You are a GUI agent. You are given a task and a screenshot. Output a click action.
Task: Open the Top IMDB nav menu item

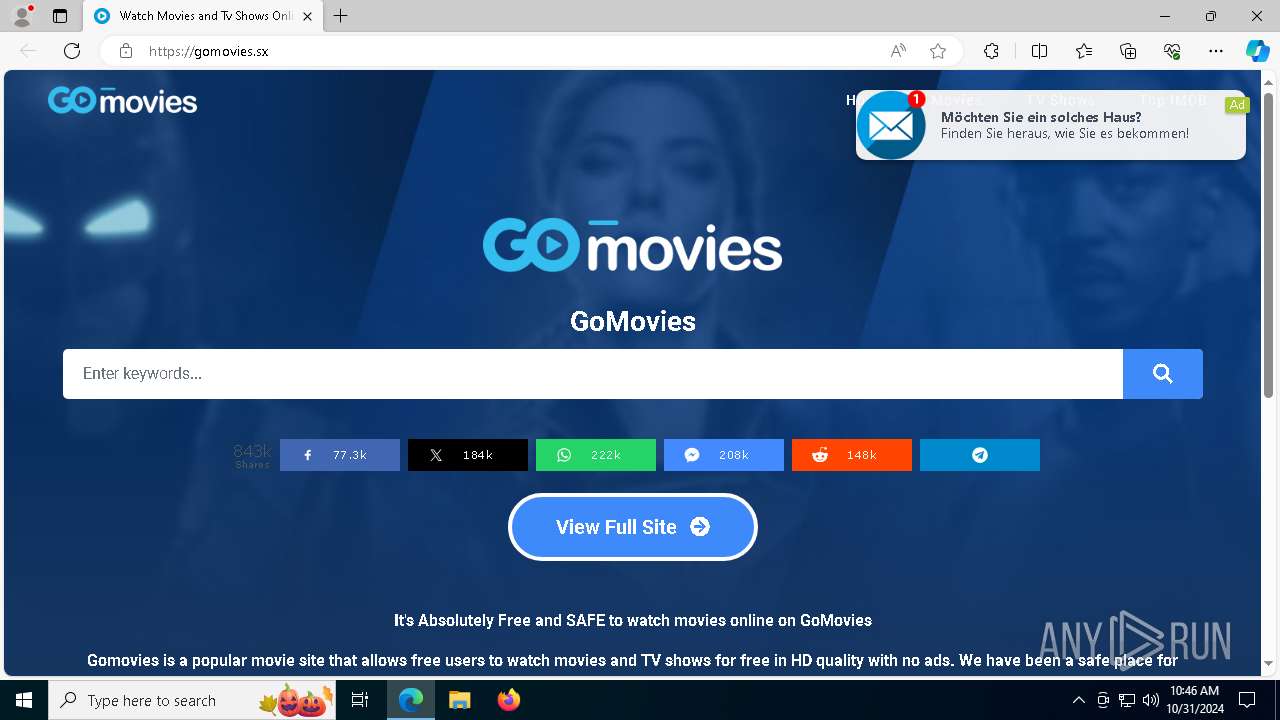pyautogui.click(x=1173, y=100)
